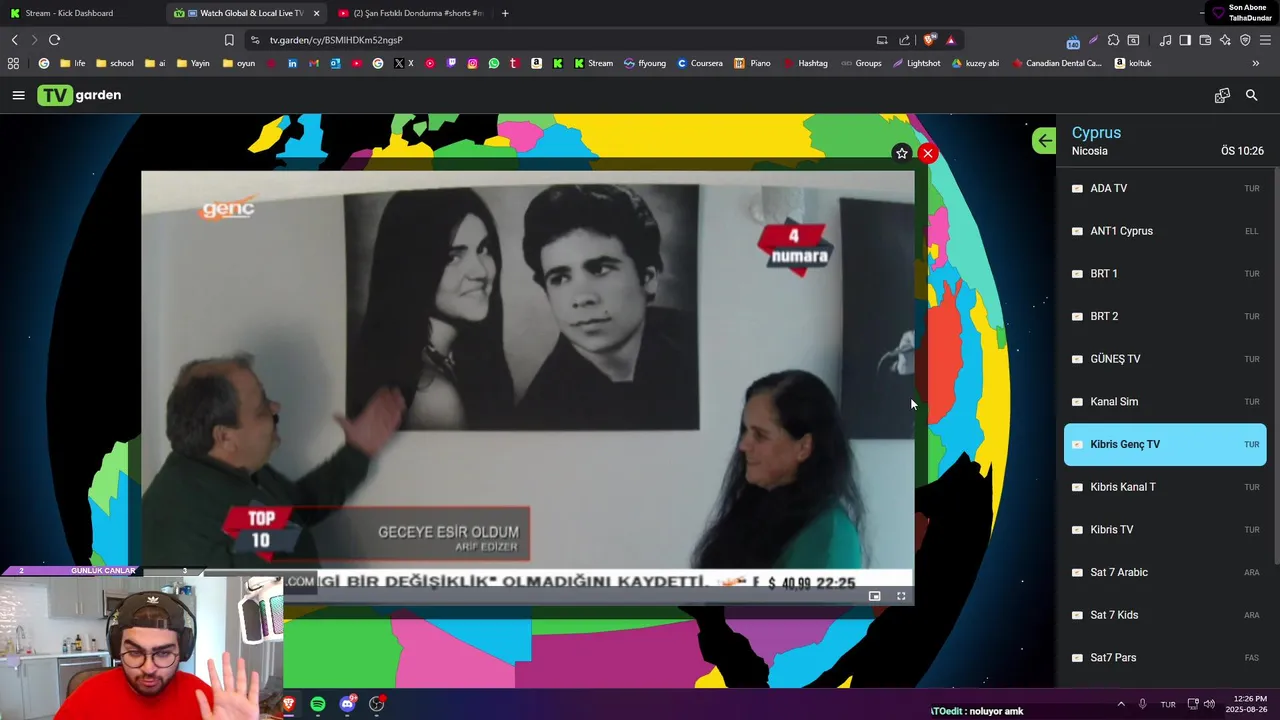Click the random channel dice icon
The height and width of the screenshot is (720, 1280).
pos(1222,95)
